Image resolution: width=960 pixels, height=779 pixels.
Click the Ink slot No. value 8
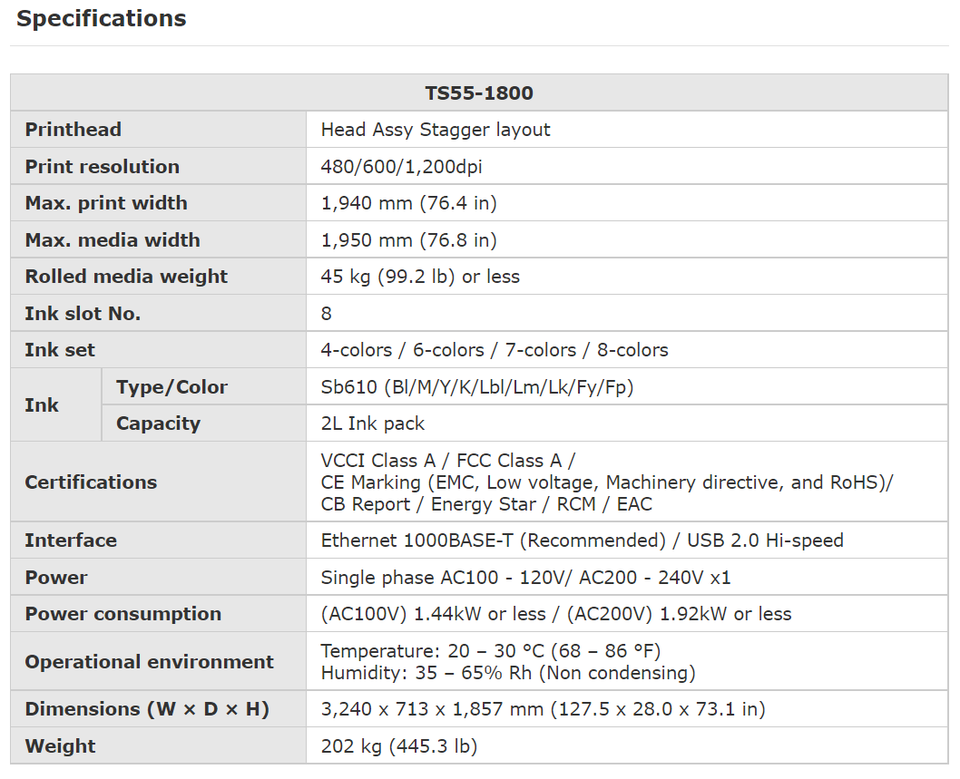coord(327,314)
